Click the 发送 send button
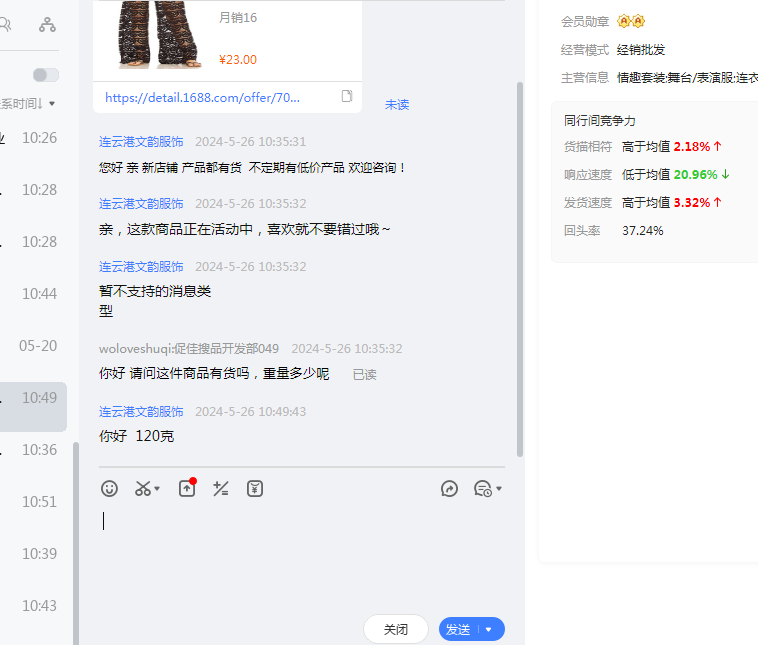The image size is (758, 645). pos(458,630)
